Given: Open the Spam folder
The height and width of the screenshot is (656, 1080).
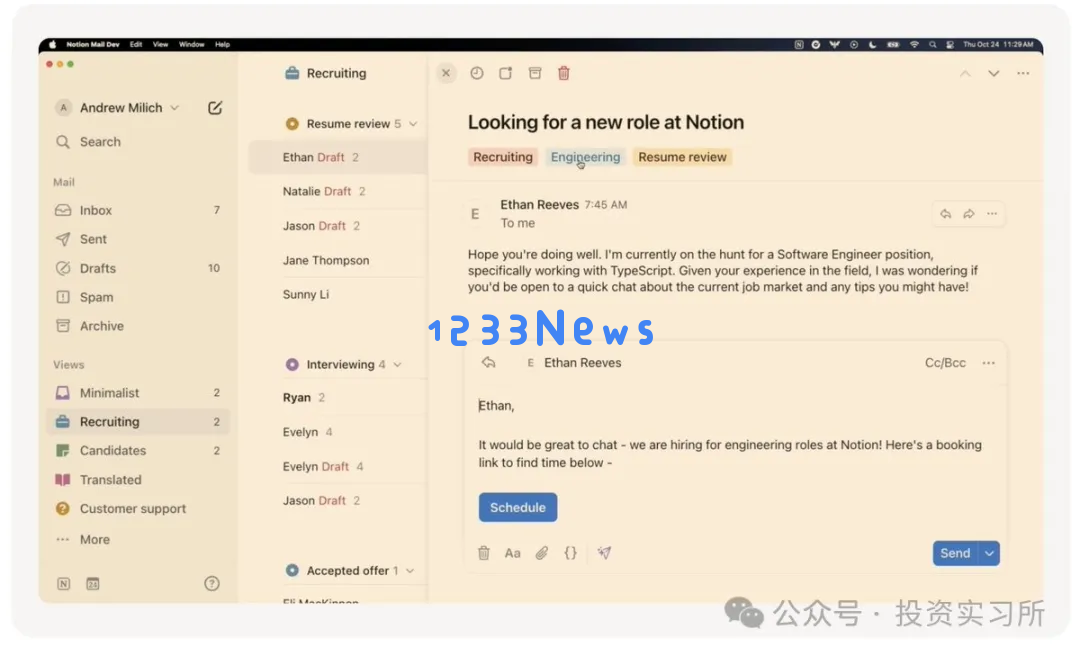Looking at the screenshot, I should click(x=138, y=297).
